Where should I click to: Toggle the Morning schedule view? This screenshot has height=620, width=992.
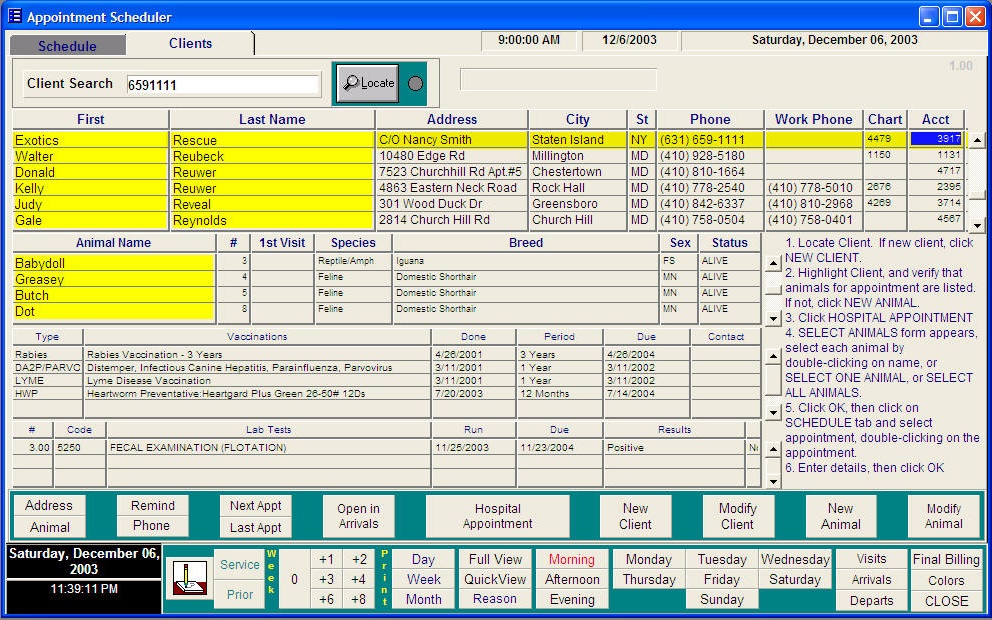pos(571,558)
